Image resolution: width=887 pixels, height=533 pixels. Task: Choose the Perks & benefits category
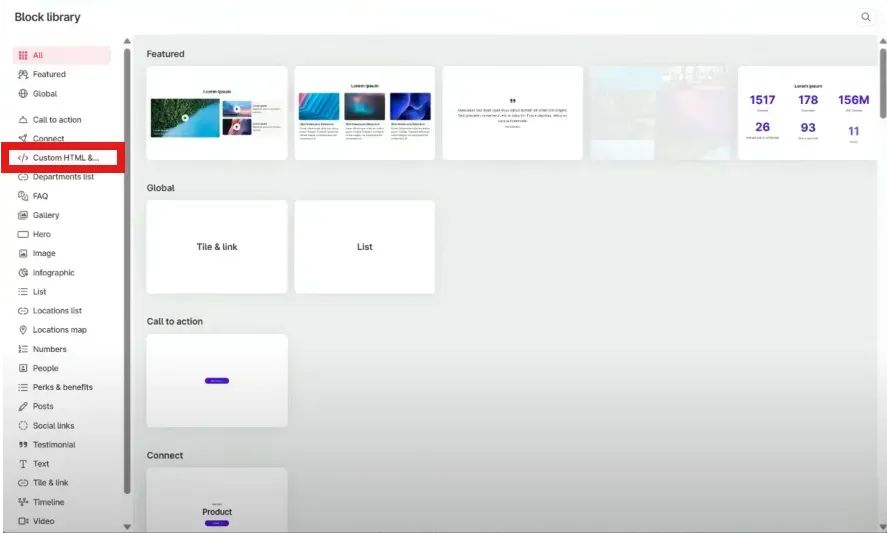[x=62, y=387]
